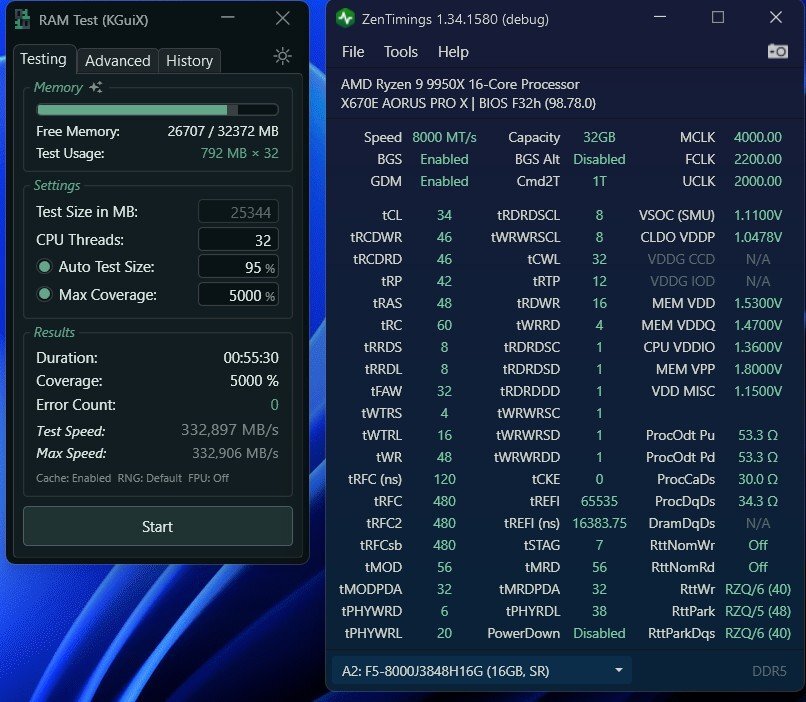
Task: Click the Error Count value 0
Action: coord(274,405)
